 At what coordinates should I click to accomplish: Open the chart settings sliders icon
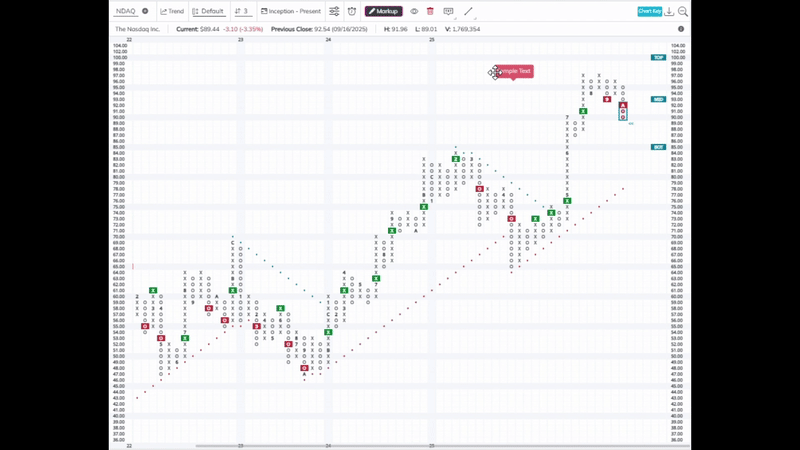point(334,11)
